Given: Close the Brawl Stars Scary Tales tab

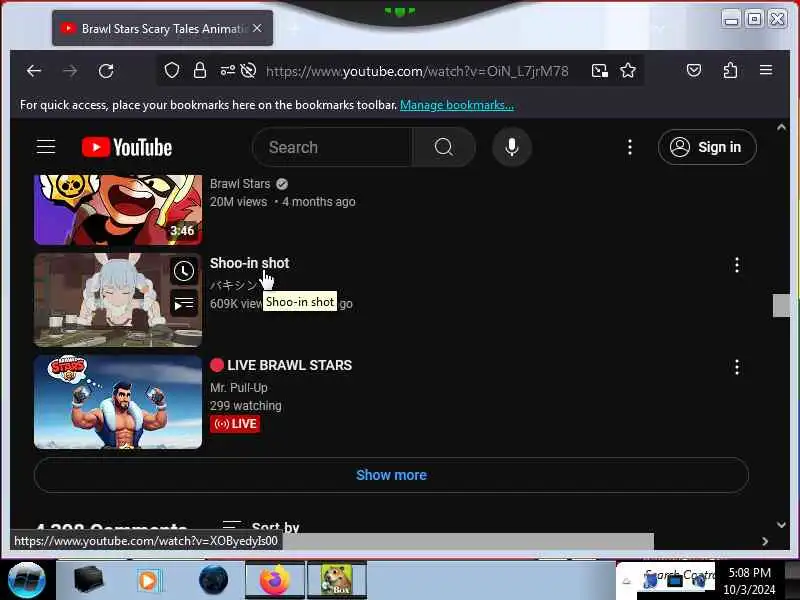Looking at the screenshot, I should 257,28.
